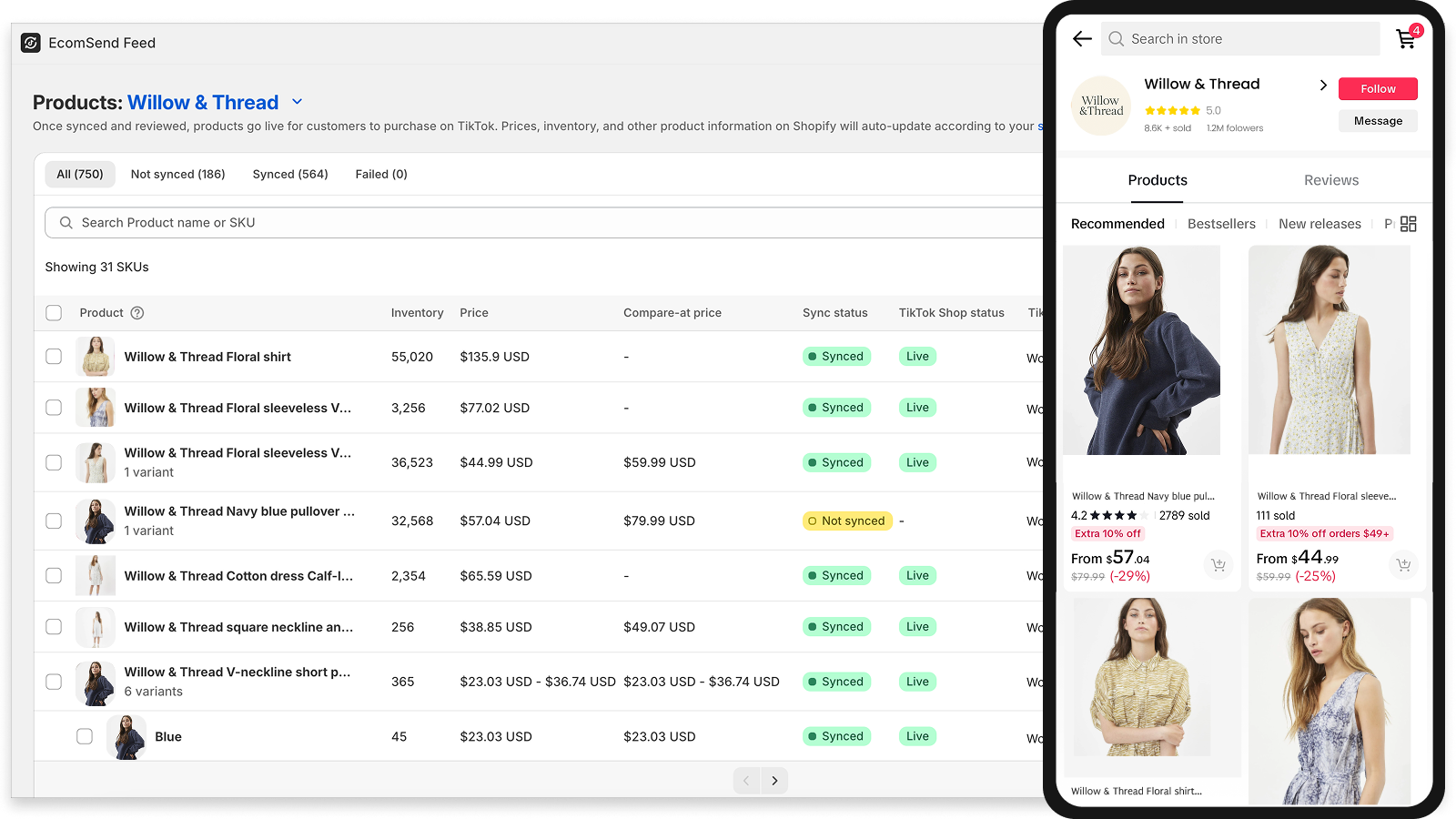
Task: Click the Showing 31 SKUs text
Action: click(96, 268)
